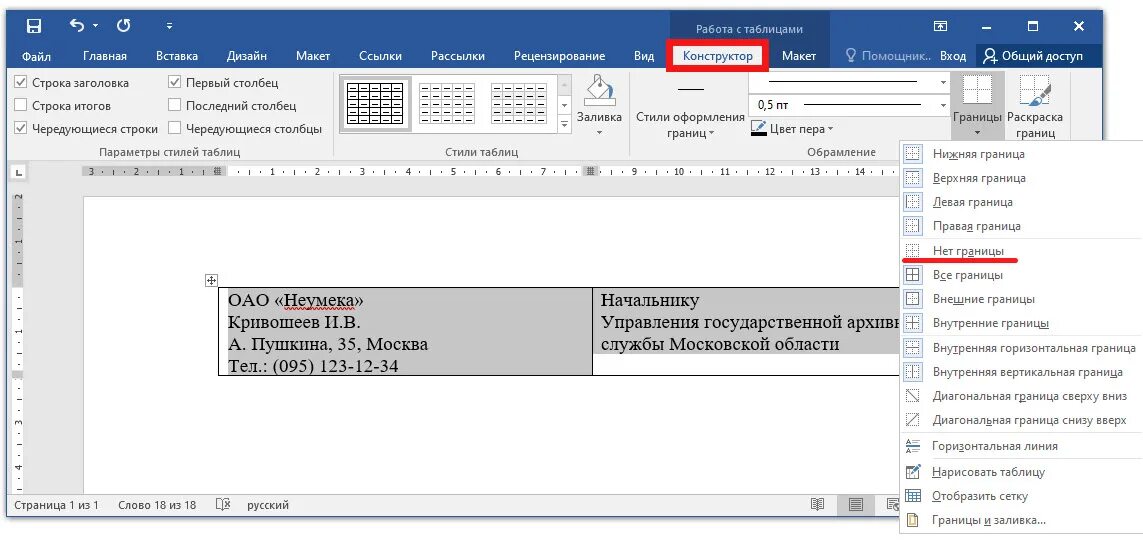Choose Правая граница menu item
The image size is (1143, 540).
click(x=1021, y=226)
